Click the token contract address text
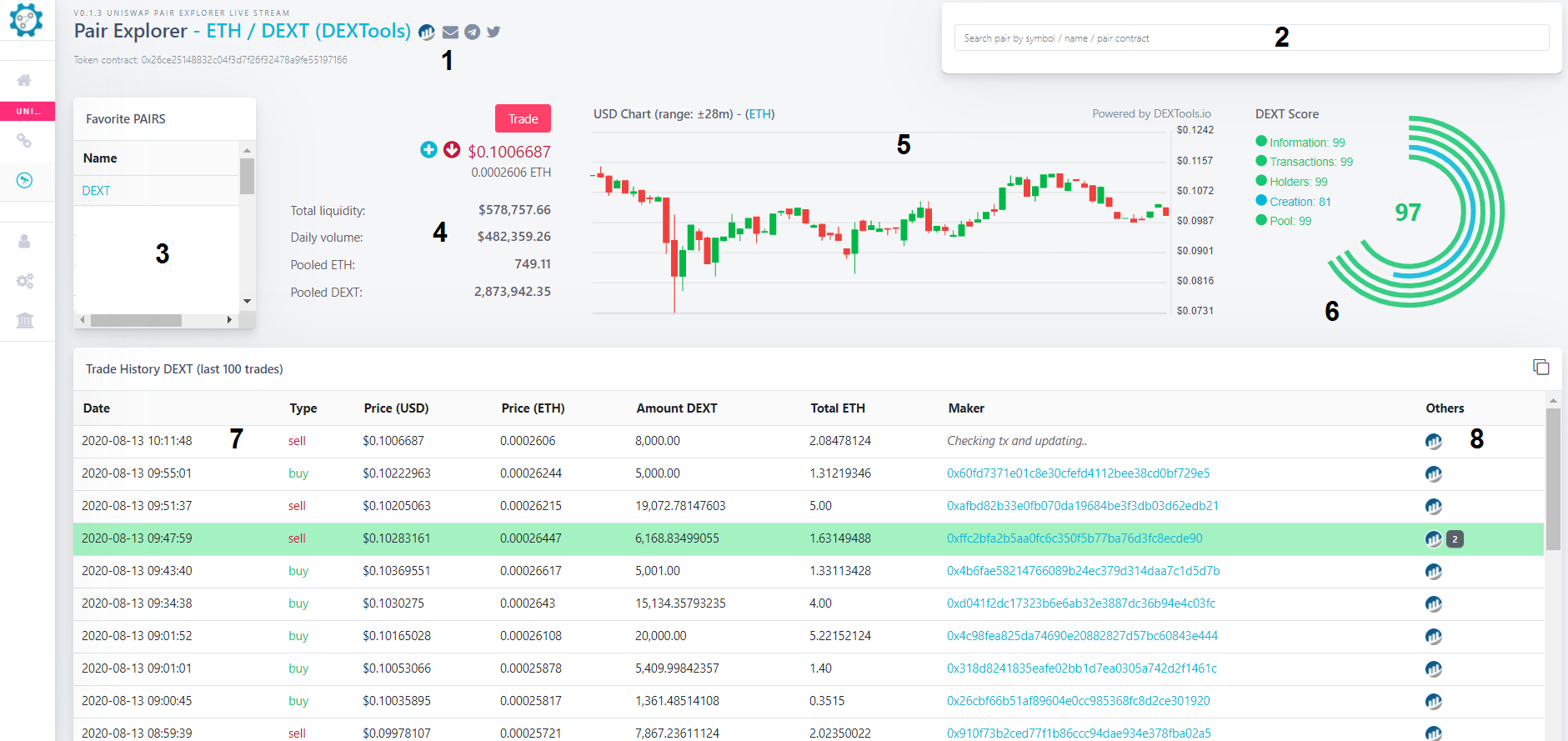The image size is (1568, 741). coord(244,60)
